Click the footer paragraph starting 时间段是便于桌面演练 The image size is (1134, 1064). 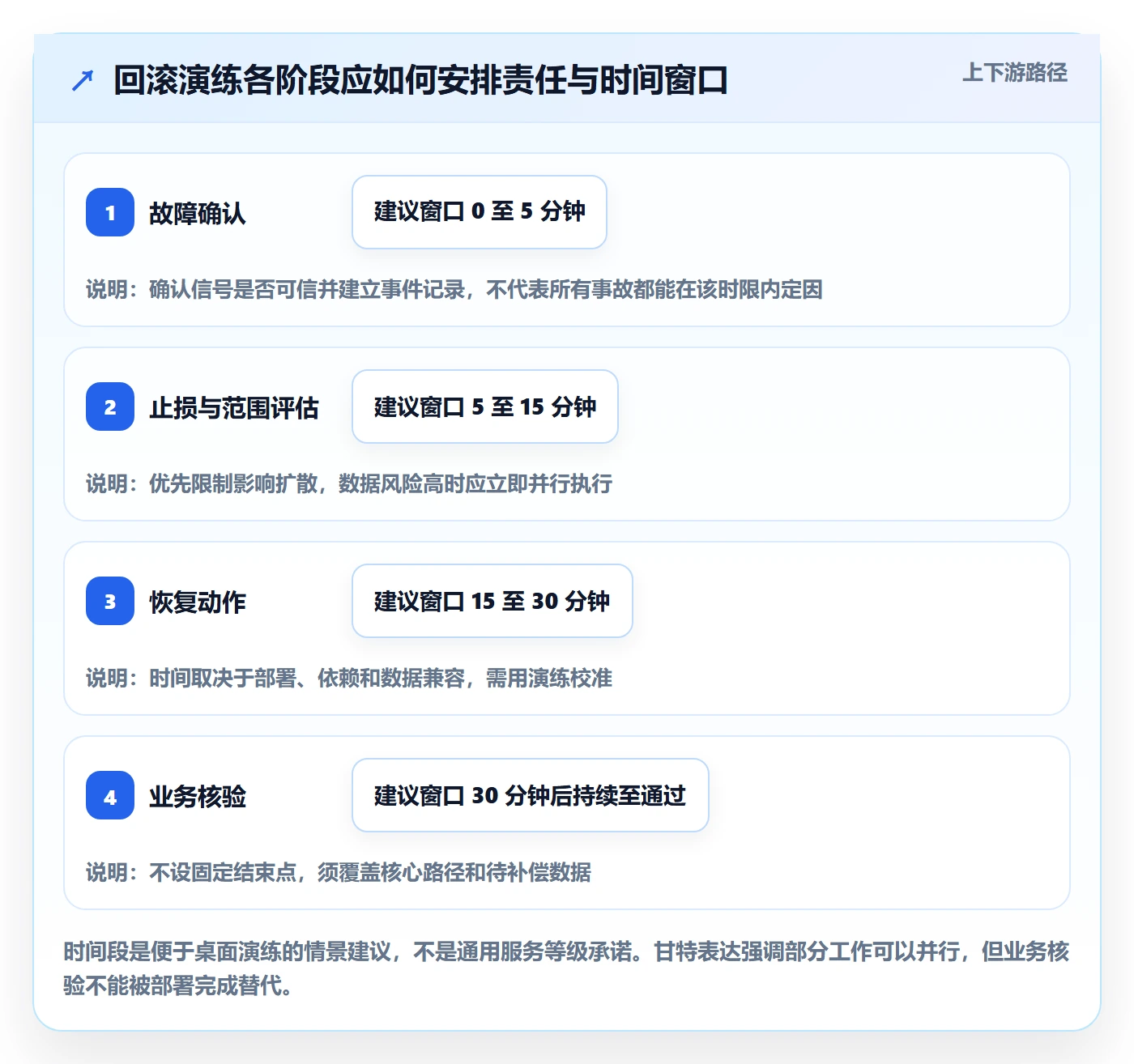click(566, 968)
